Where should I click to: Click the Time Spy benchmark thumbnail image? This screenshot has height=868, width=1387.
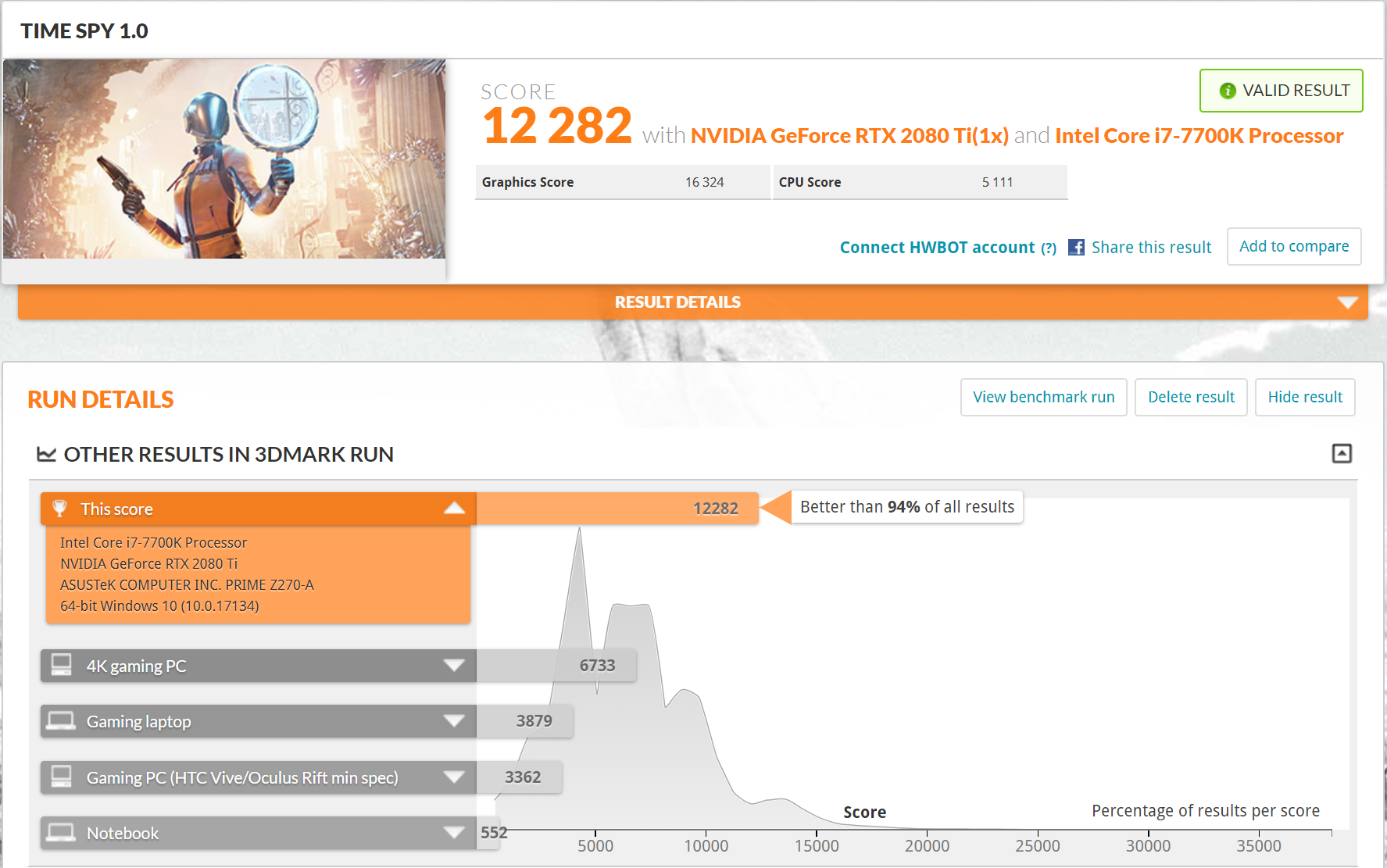[224, 159]
